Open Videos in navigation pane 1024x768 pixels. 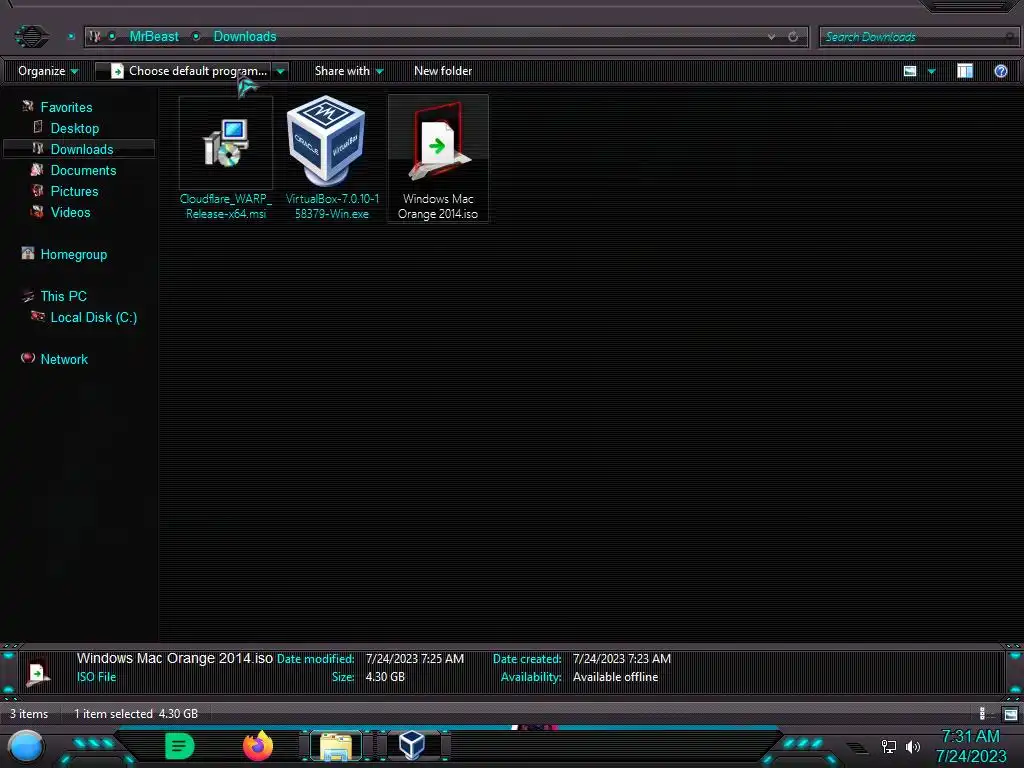(x=71, y=212)
